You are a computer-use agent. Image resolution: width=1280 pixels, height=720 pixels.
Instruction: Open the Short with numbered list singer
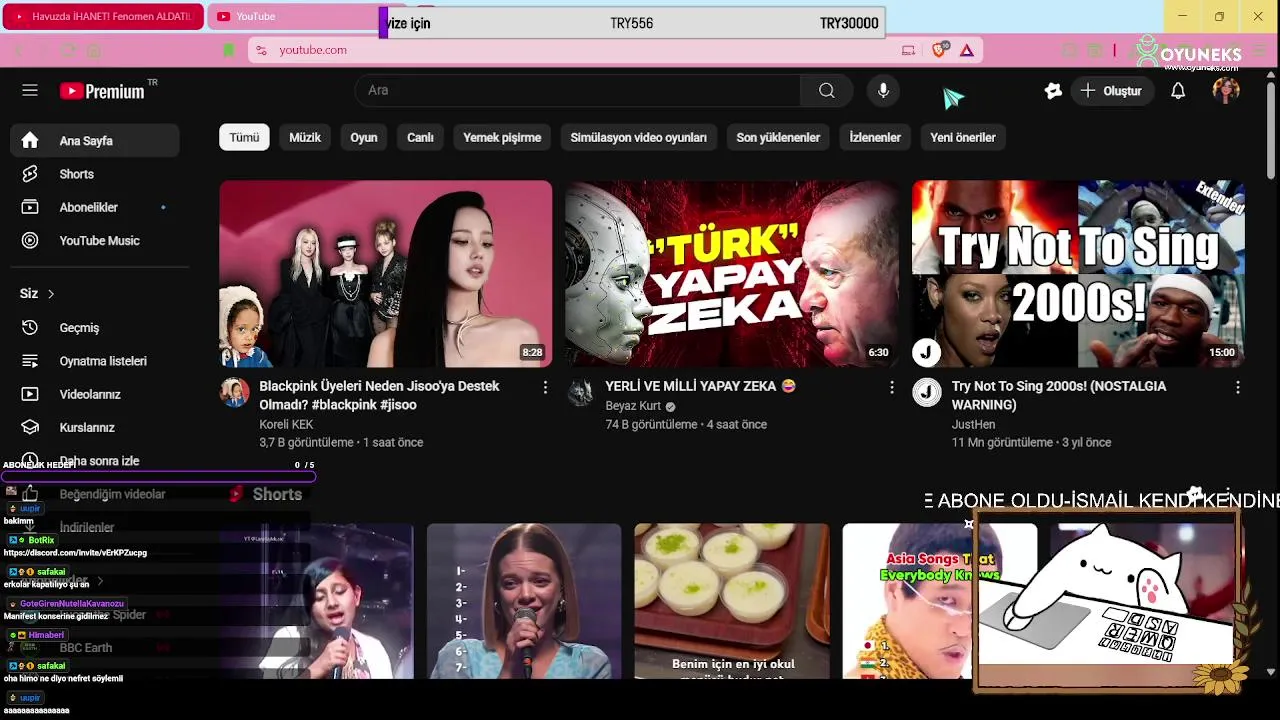point(524,601)
